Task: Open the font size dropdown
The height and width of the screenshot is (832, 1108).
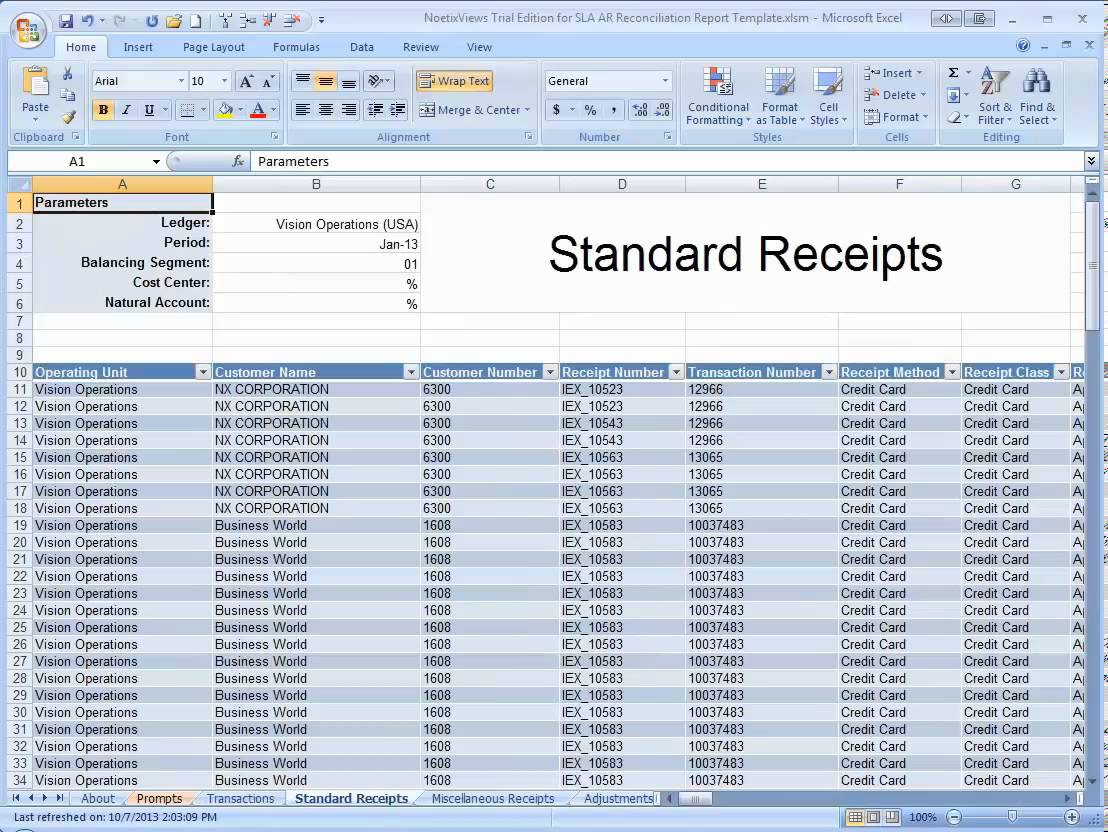Action: (x=222, y=80)
